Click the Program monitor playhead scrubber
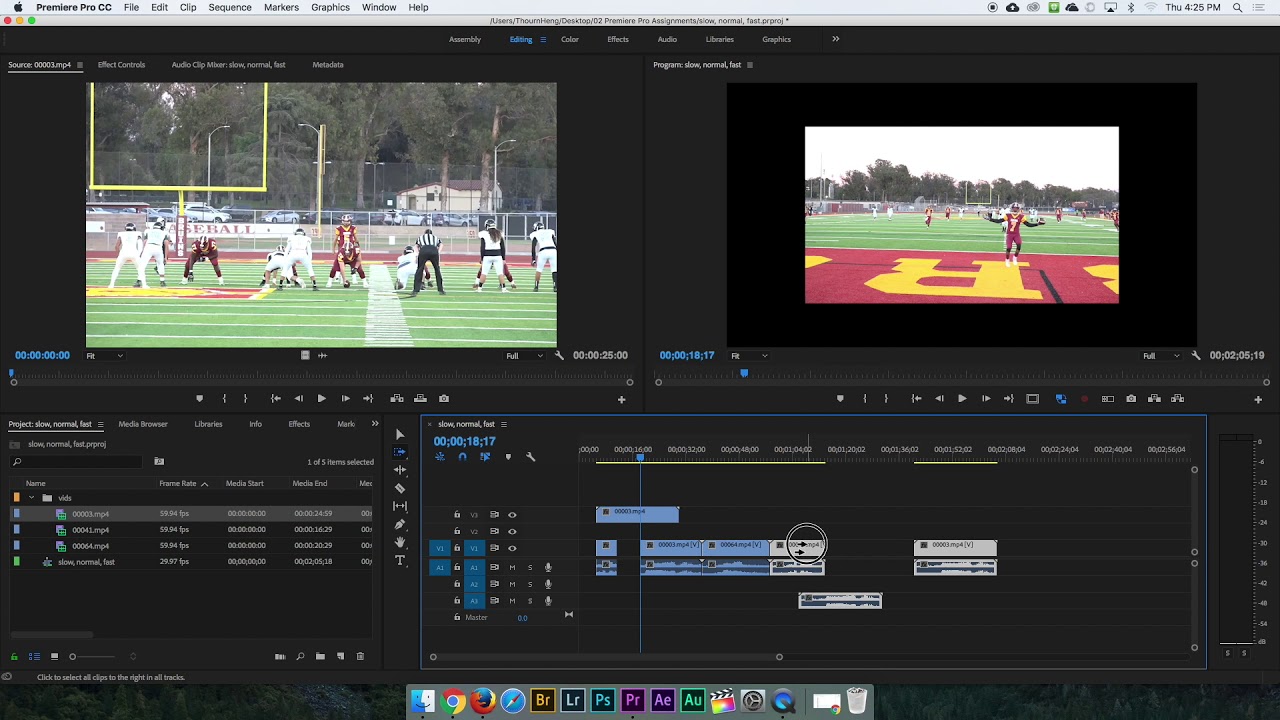The width and height of the screenshot is (1280, 720). [743, 373]
